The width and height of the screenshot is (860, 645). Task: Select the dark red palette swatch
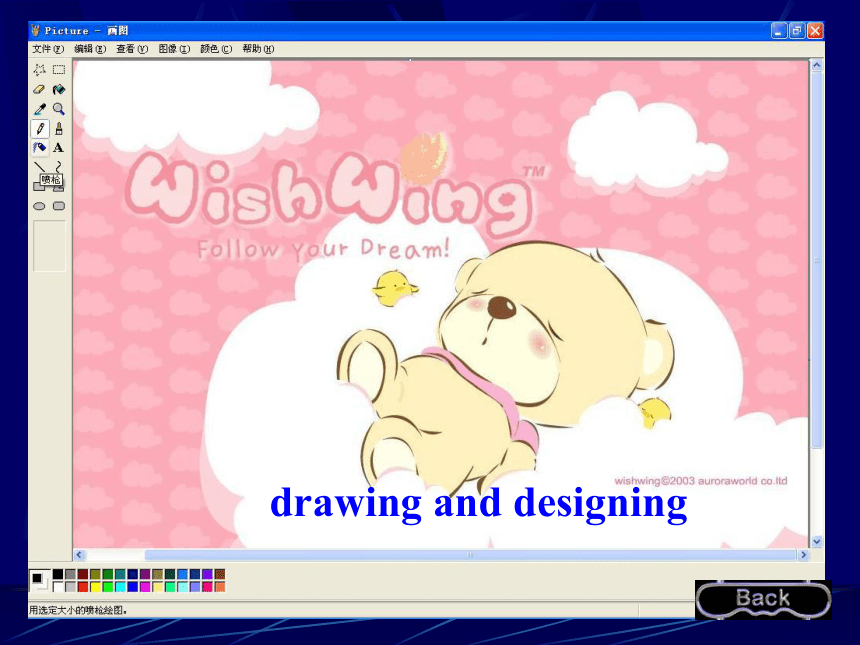83,574
